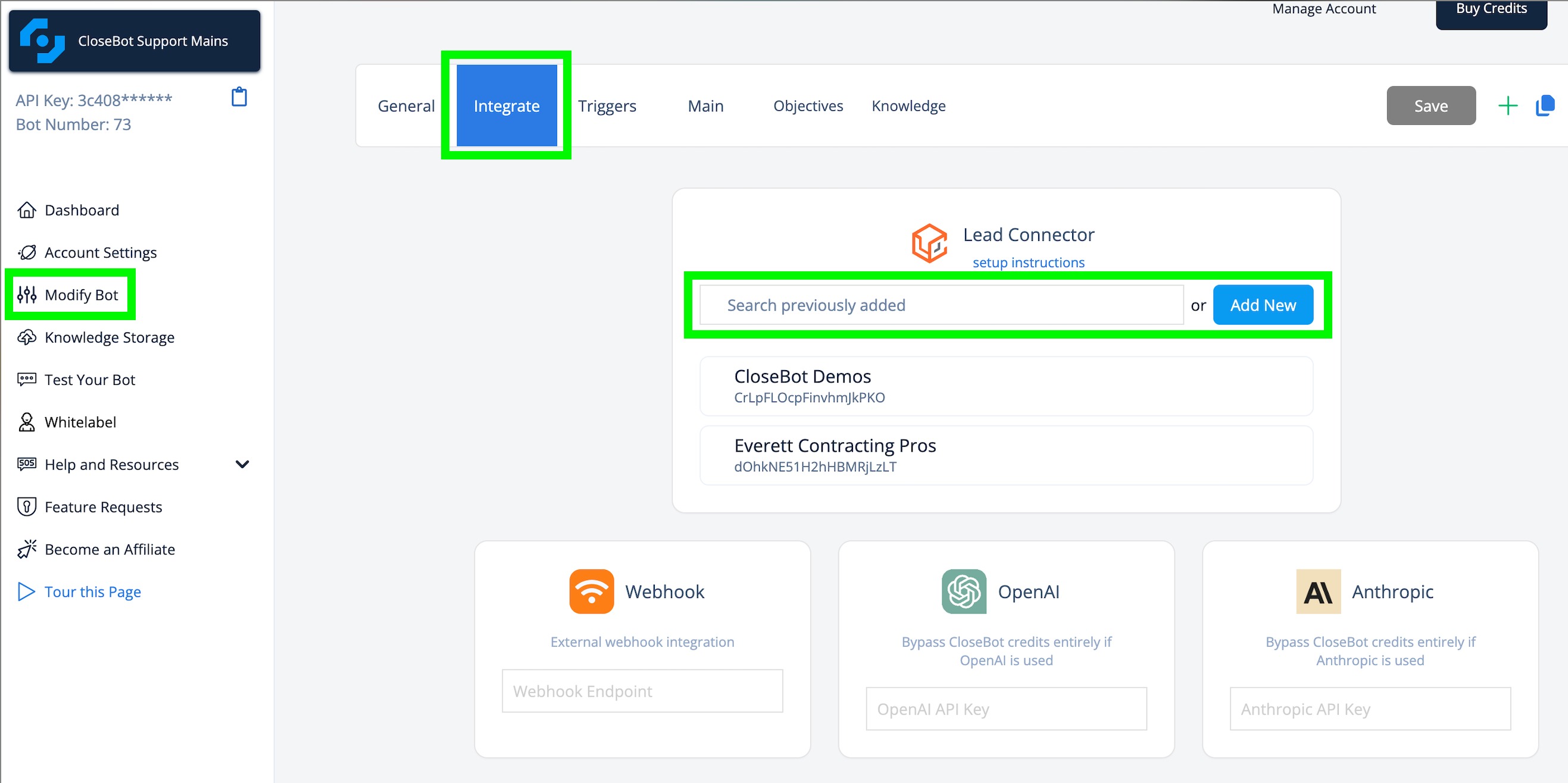The image size is (1568, 783).
Task: Duplicate bot with the copy icon
Action: pyautogui.click(x=1545, y=106)
